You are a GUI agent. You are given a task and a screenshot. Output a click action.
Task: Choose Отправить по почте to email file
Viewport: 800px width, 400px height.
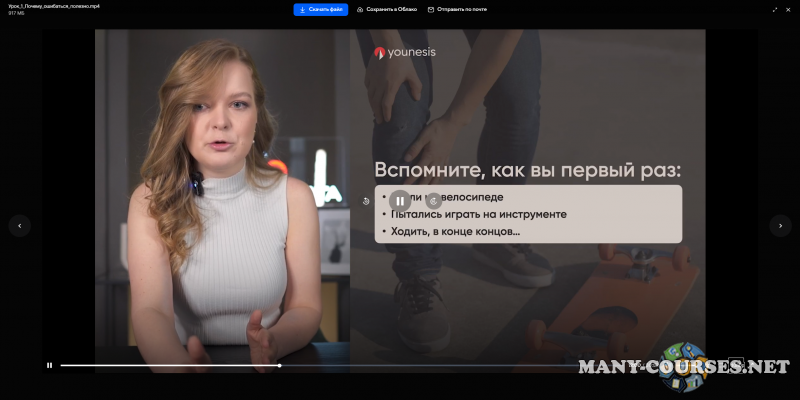tap(457, 9)
